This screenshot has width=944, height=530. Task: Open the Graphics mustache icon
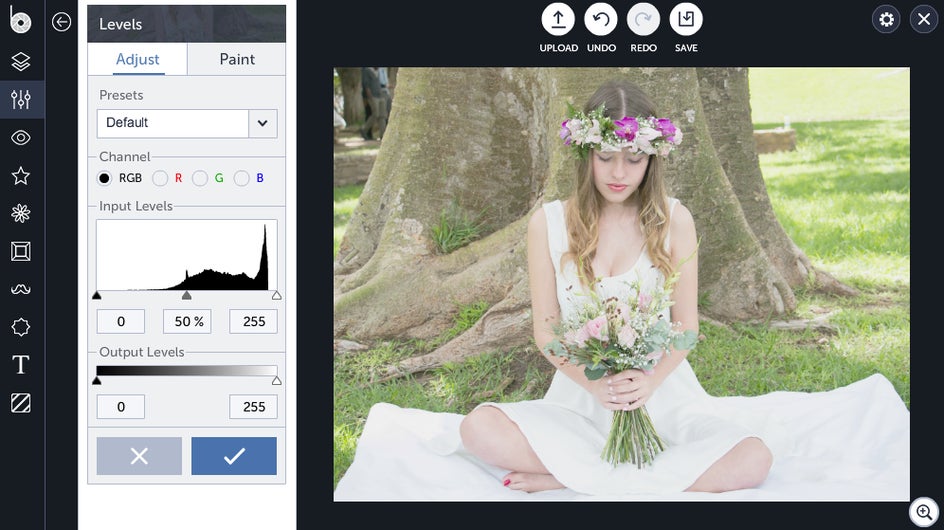(20, 290)
